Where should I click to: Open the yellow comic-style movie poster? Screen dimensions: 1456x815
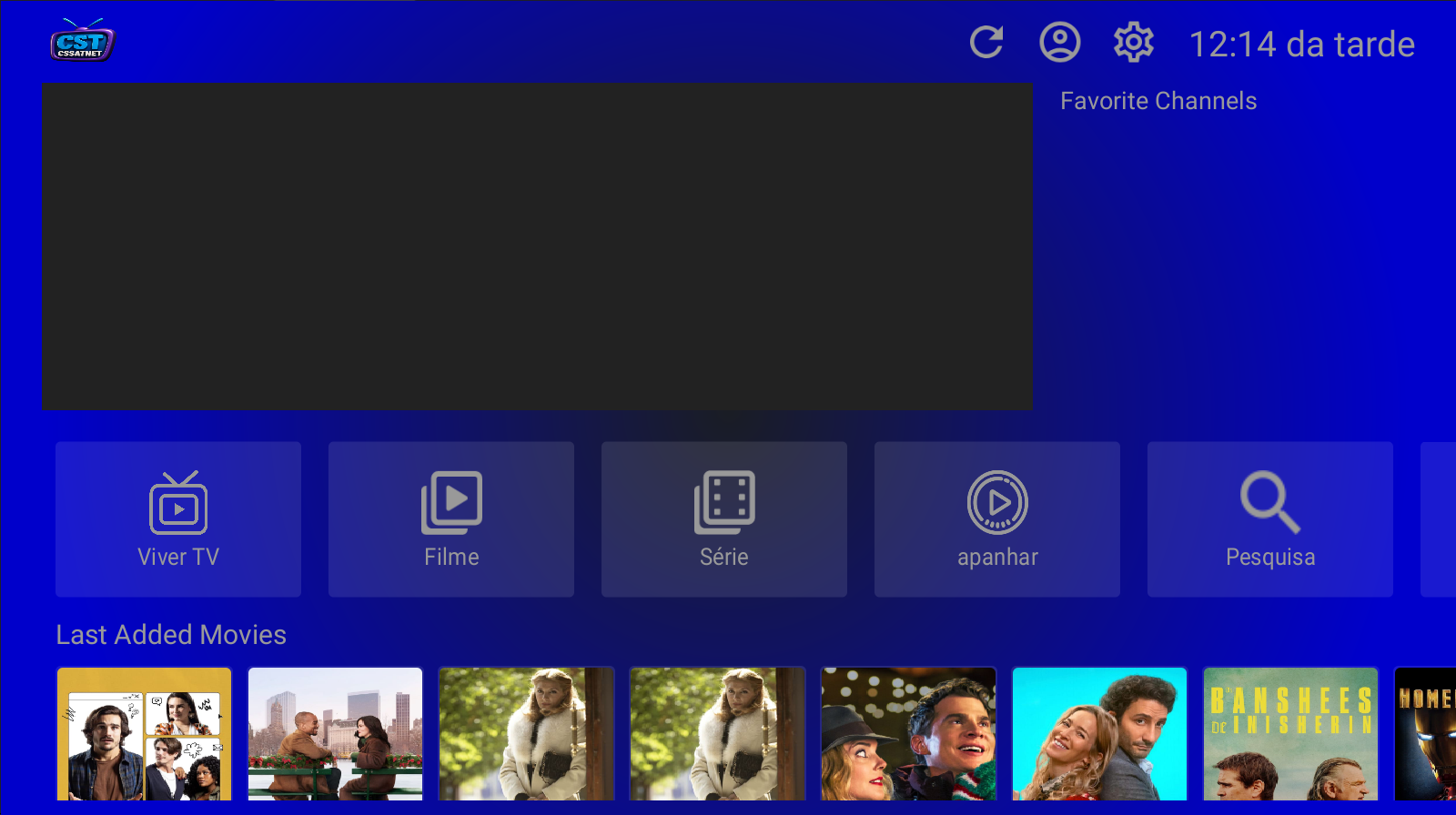pyautogui.click(x=145, y=734)
